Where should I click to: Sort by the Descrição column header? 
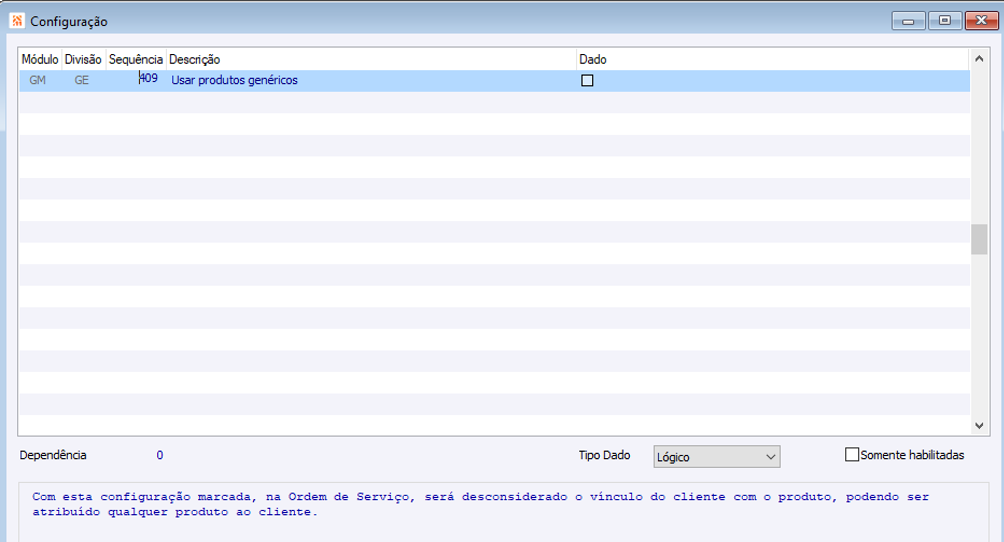coord(371,60)
